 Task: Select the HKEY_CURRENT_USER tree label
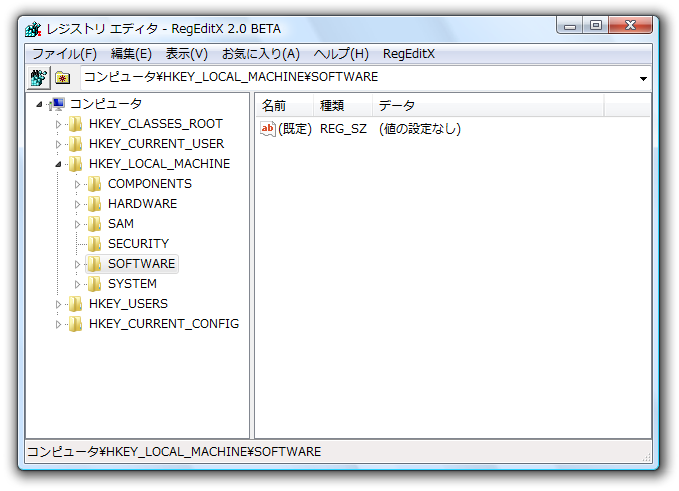[156, 144]
